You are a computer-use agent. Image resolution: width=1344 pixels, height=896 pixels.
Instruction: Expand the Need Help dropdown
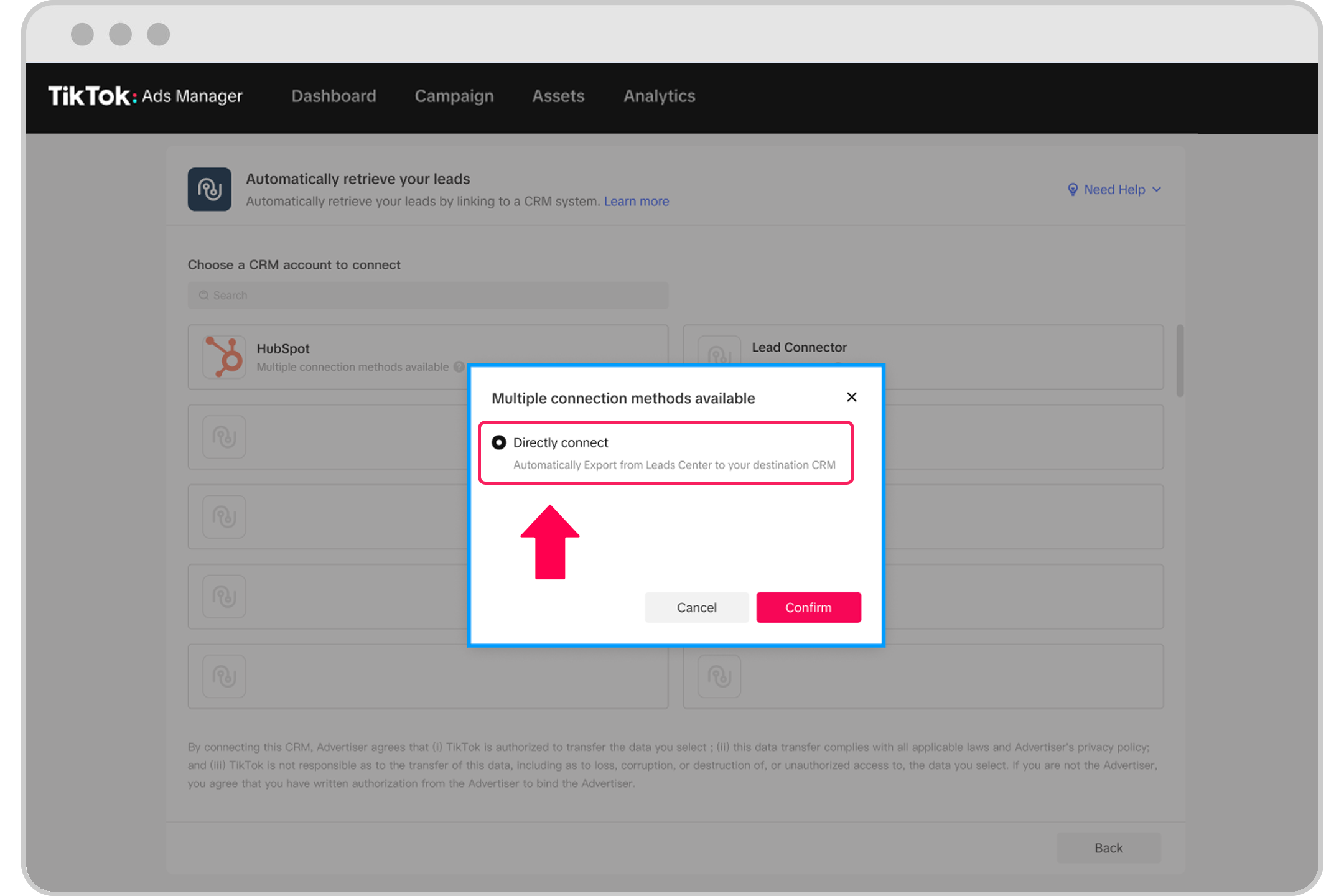click(x=1114, y=189)
